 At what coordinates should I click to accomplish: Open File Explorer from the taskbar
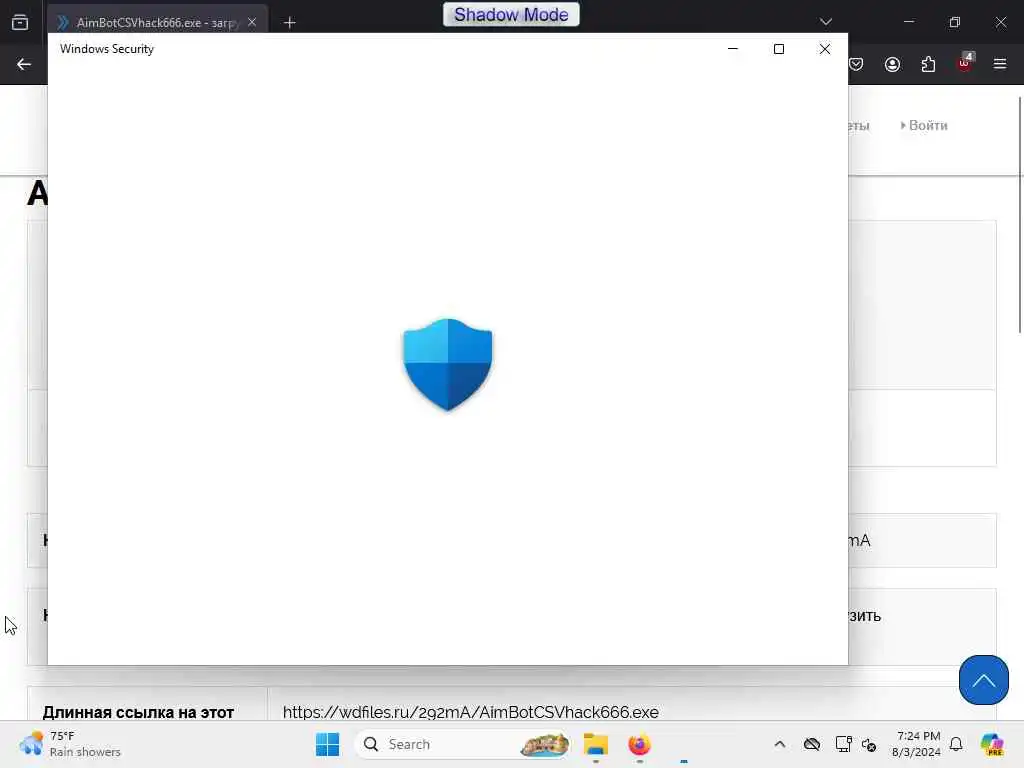pos(596,744)
